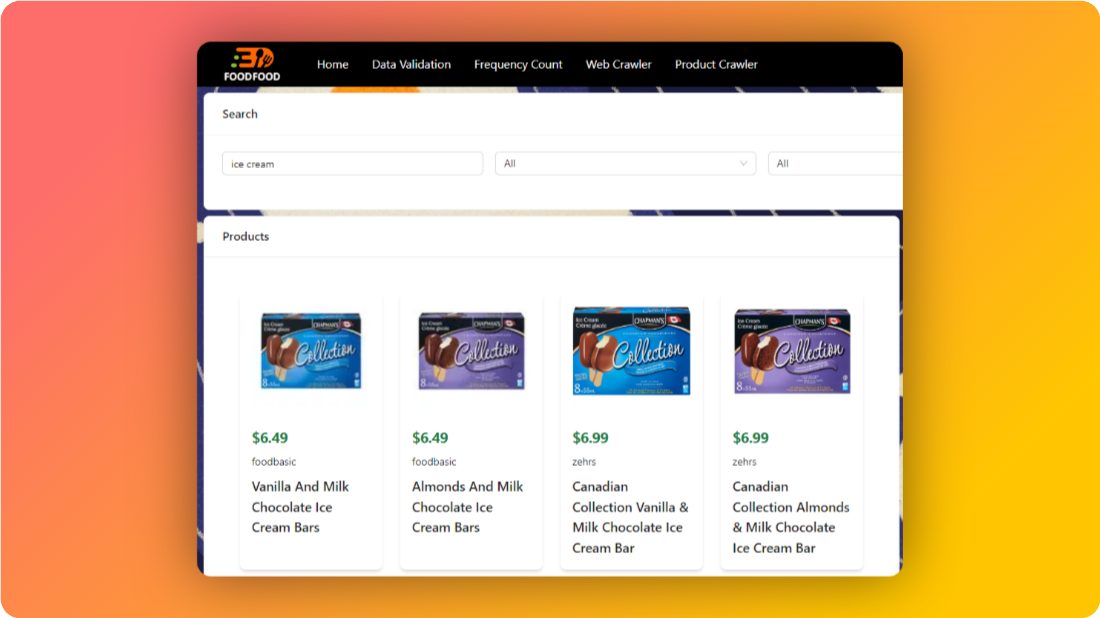
Task: Focus the search field containing "ice cream"
Action: (x=352, y=164)
